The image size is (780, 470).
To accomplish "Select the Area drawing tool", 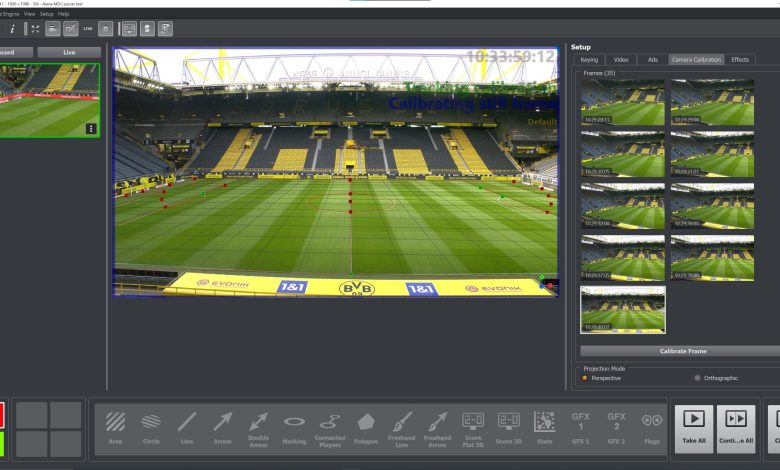I will click(116, 427).
